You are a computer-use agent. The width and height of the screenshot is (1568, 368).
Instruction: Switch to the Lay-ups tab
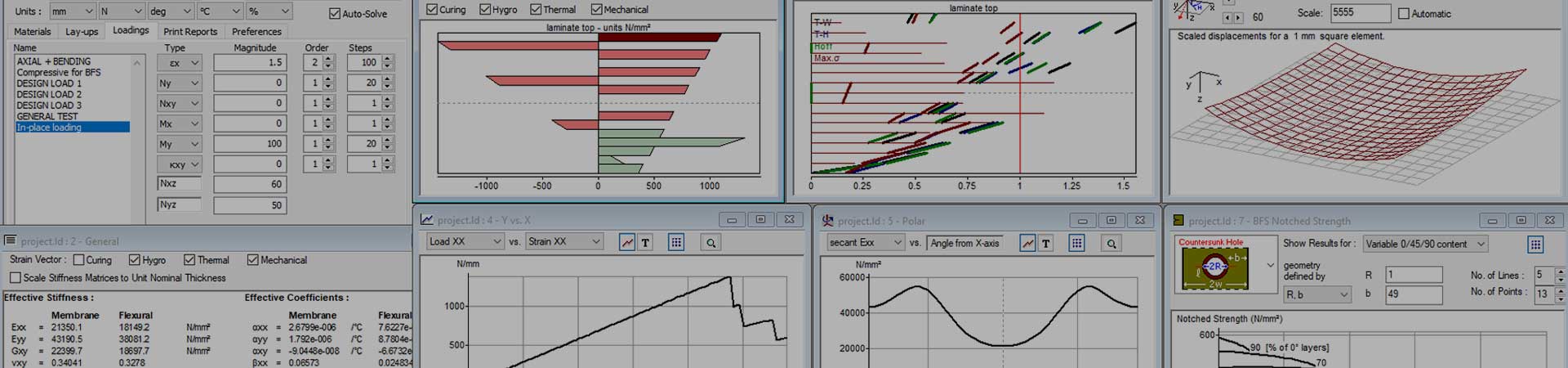coord(82,32)
